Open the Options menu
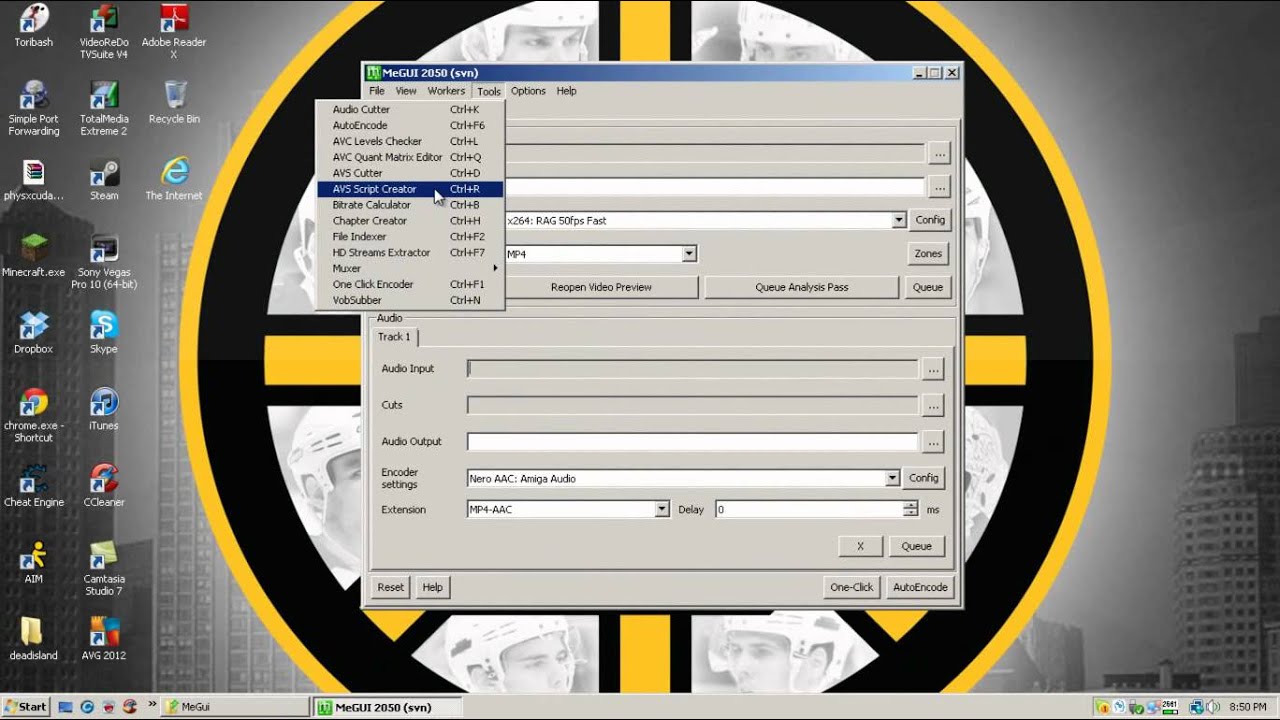 point(528,91)
